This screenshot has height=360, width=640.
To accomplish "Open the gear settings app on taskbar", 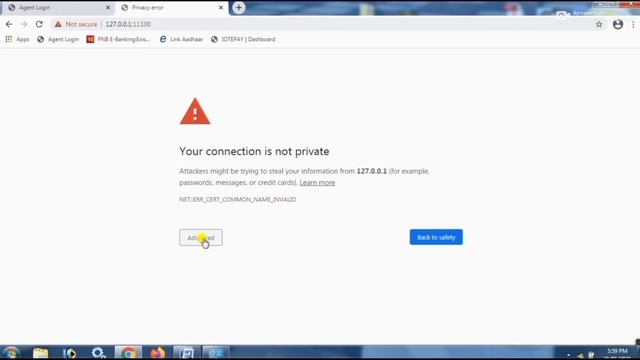I will tap(98, 353).
